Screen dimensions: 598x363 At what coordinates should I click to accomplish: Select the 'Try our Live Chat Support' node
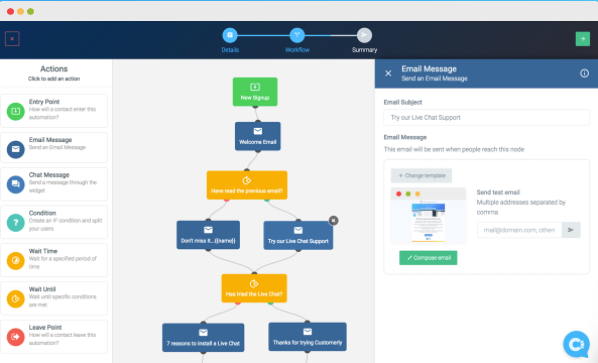pos(298,236)
